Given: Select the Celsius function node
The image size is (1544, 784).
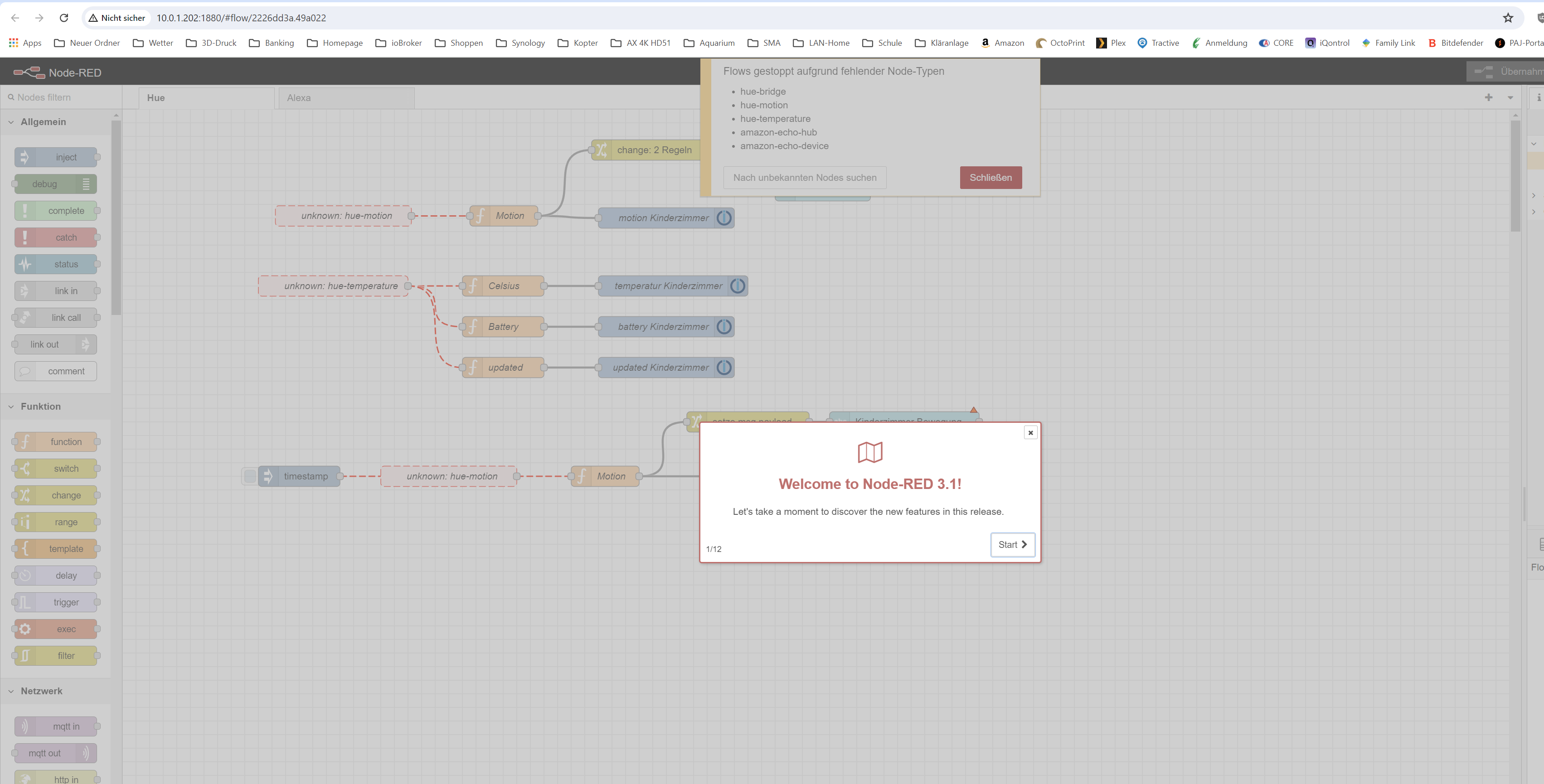Looking at the screenshot, I should [503, 286].
